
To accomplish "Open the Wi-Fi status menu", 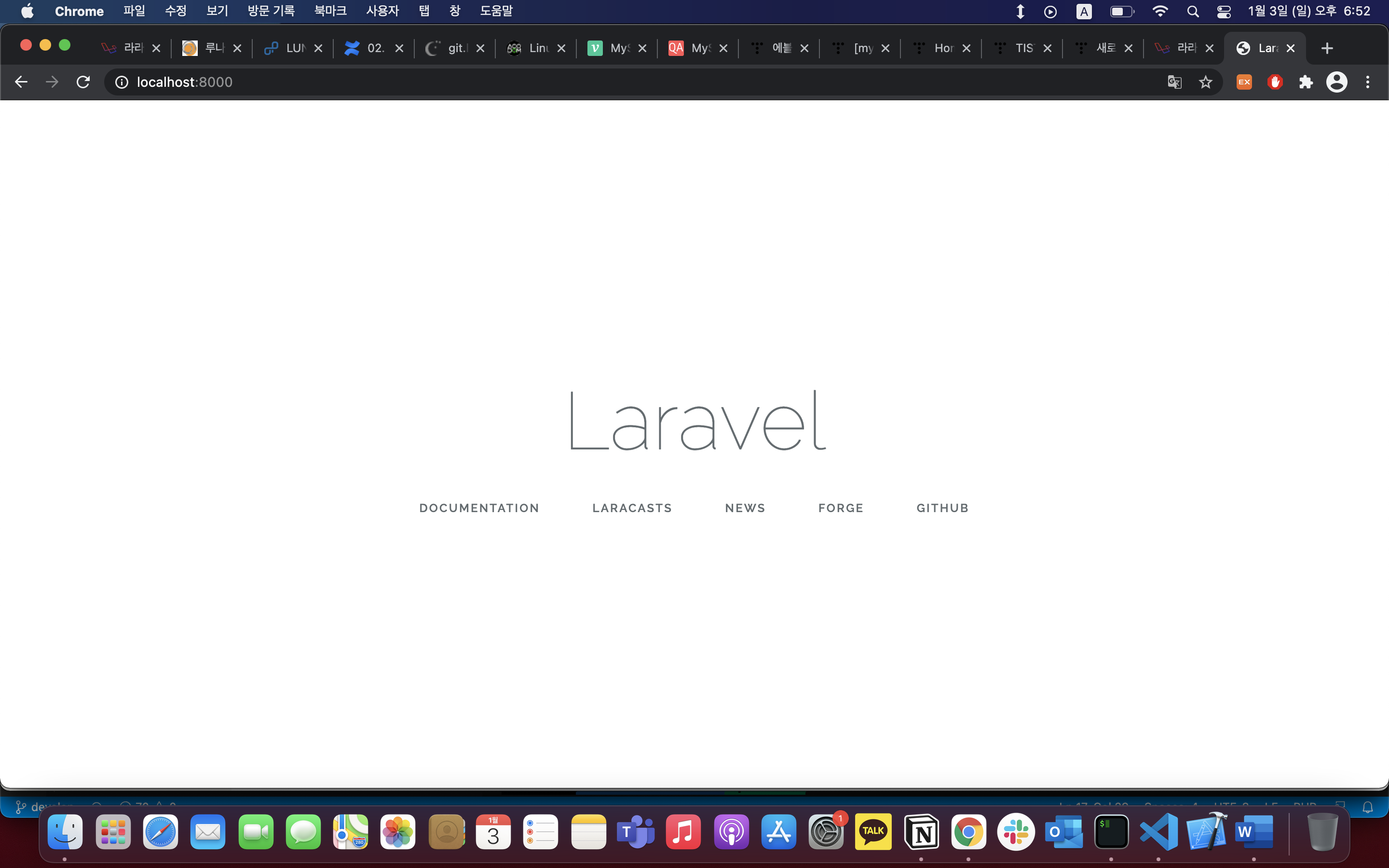I will tap(1160, 12).
